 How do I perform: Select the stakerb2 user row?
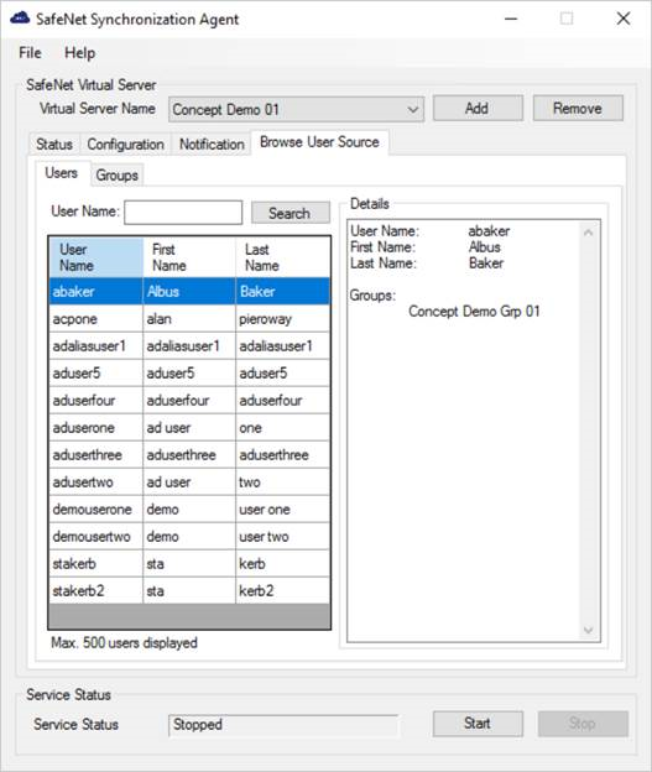click(x=95, y=590)
